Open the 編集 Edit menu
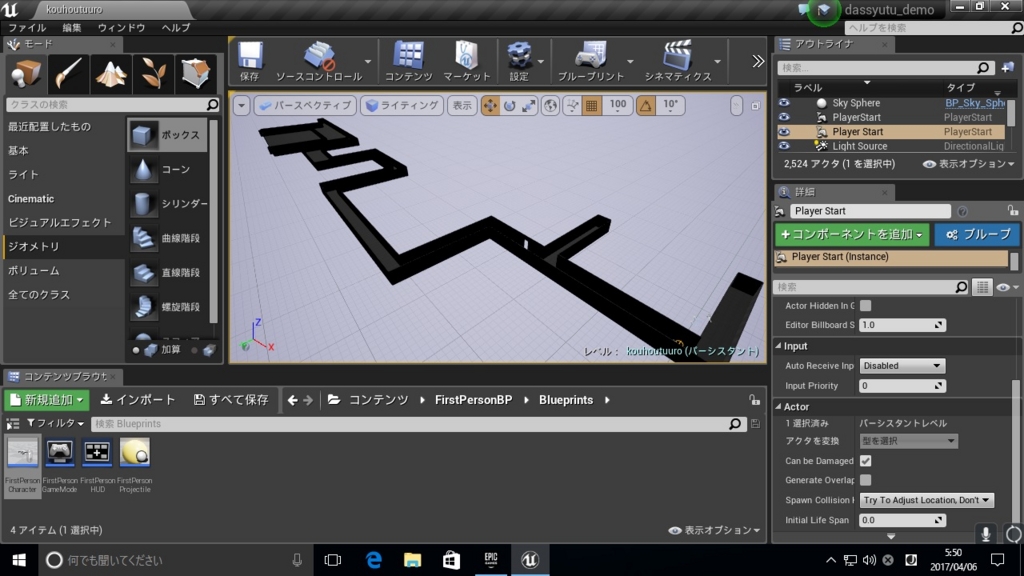Screen dimensions: 1024x576 pos(72,27)
